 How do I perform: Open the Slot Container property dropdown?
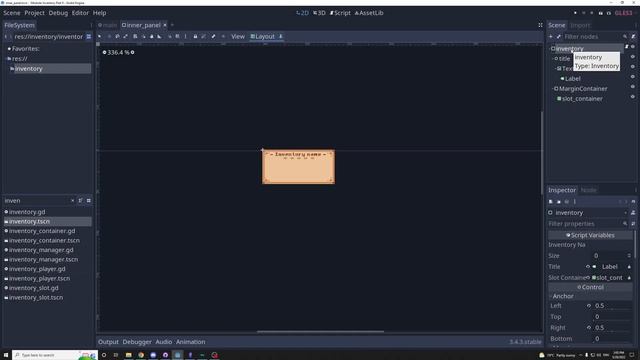point(629,278)
